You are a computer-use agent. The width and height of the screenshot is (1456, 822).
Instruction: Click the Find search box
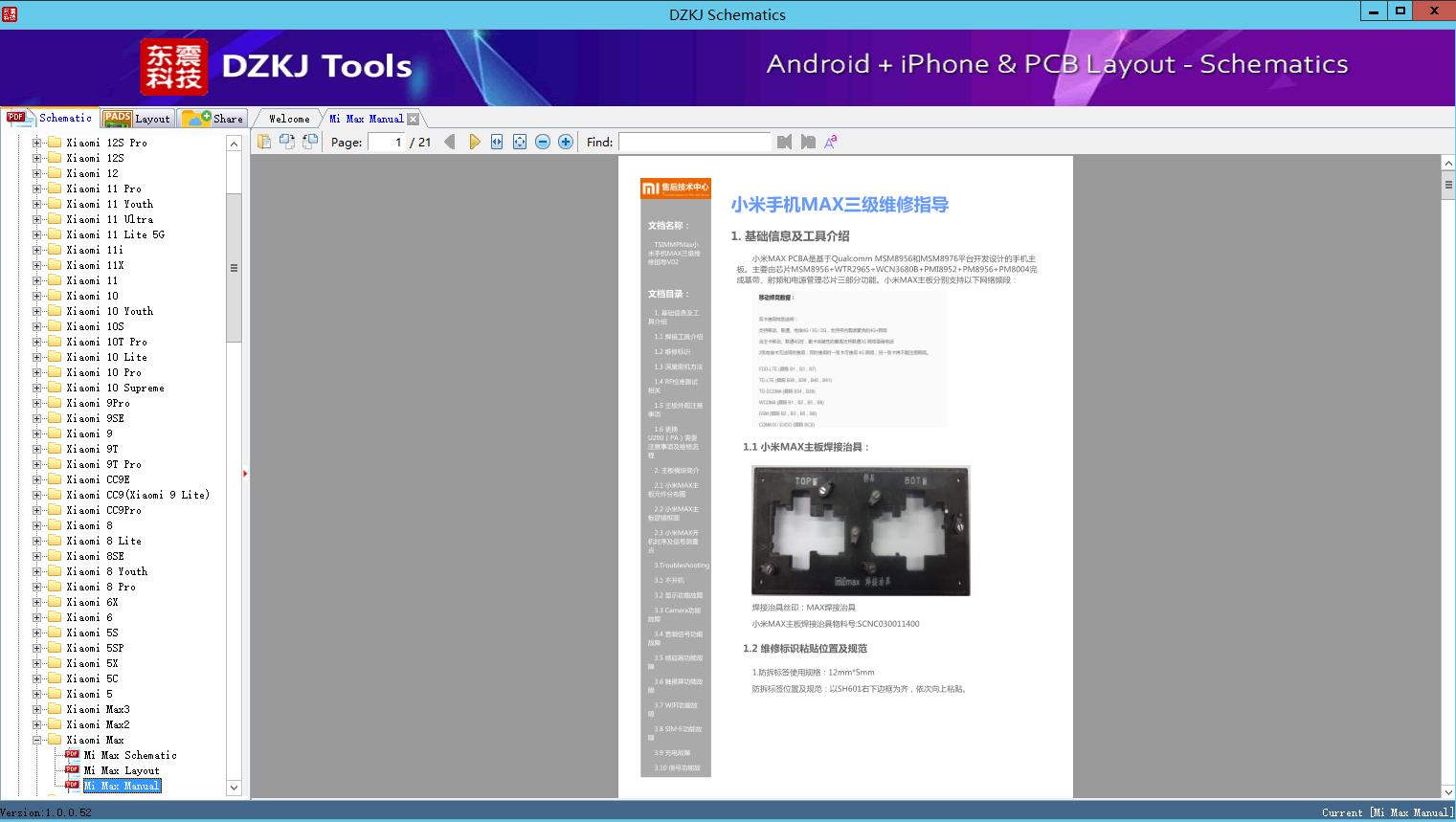click(x=694, y=142)
